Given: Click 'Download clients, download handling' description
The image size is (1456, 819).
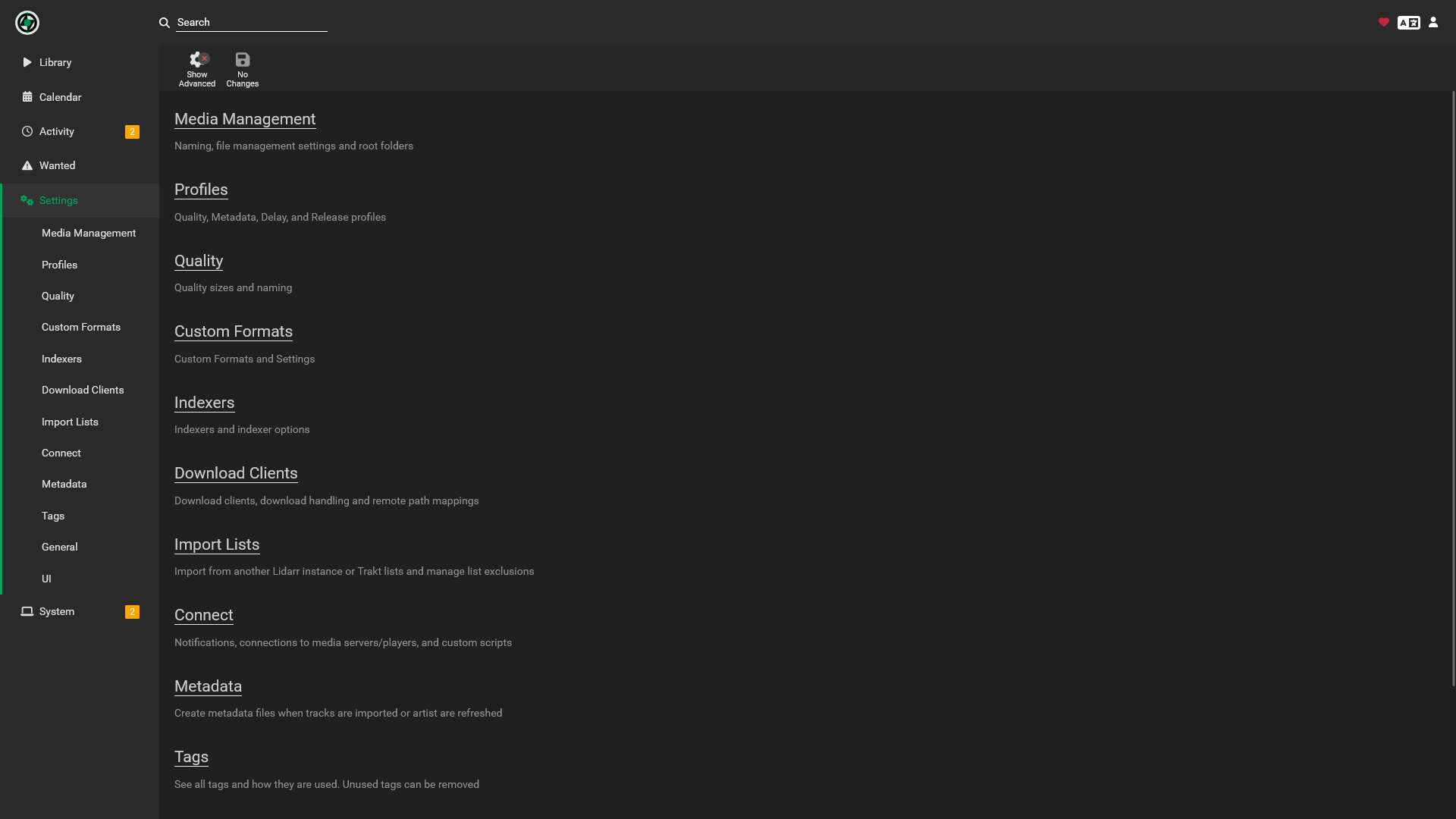Looking at the screenshot, I should 326,500.
